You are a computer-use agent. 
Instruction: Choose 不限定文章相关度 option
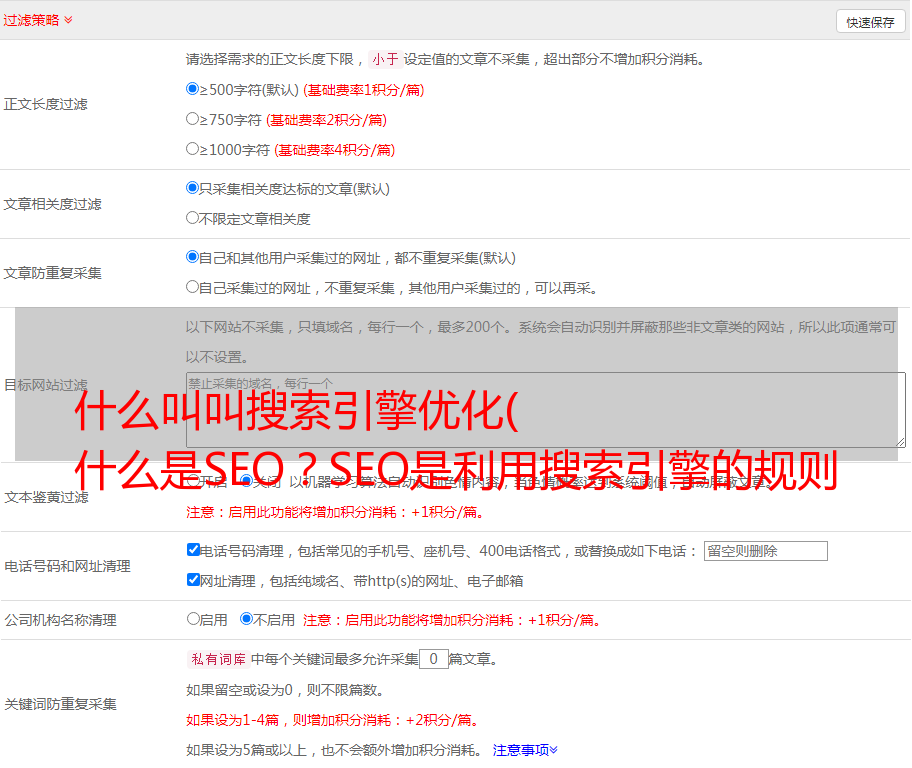pos(193,218)
